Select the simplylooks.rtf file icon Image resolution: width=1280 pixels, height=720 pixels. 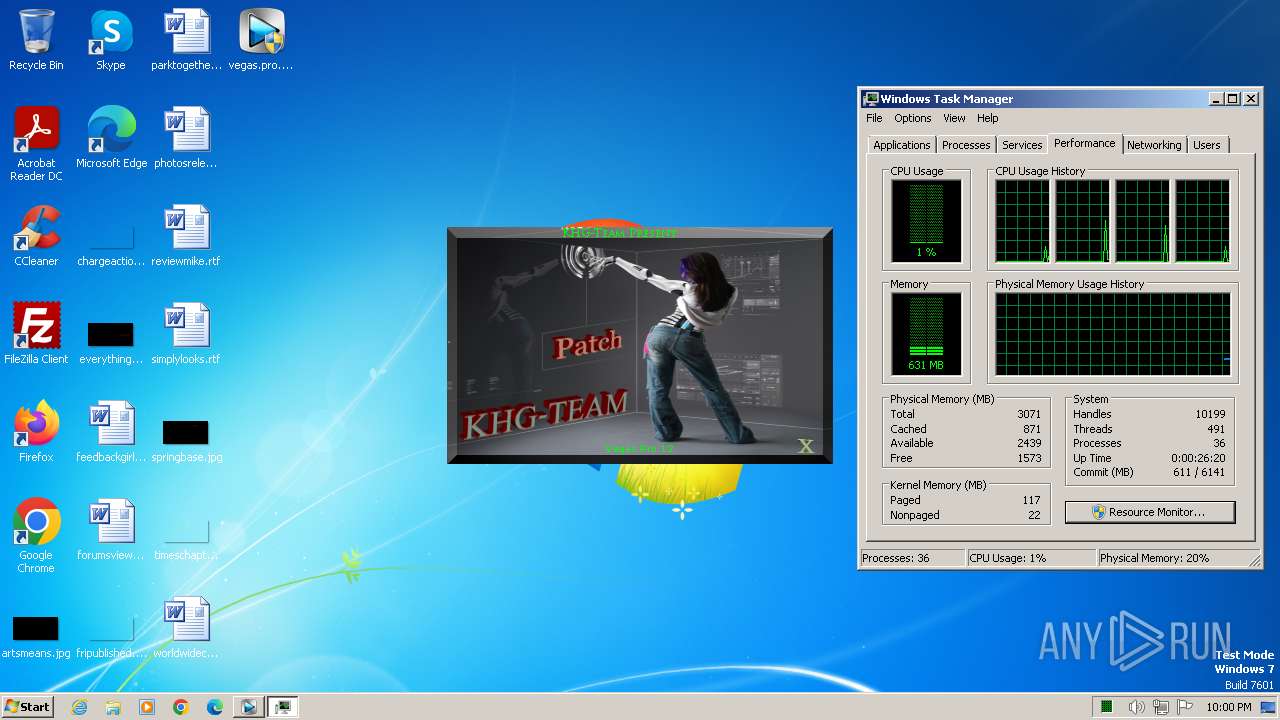click(x=186, y=334)
